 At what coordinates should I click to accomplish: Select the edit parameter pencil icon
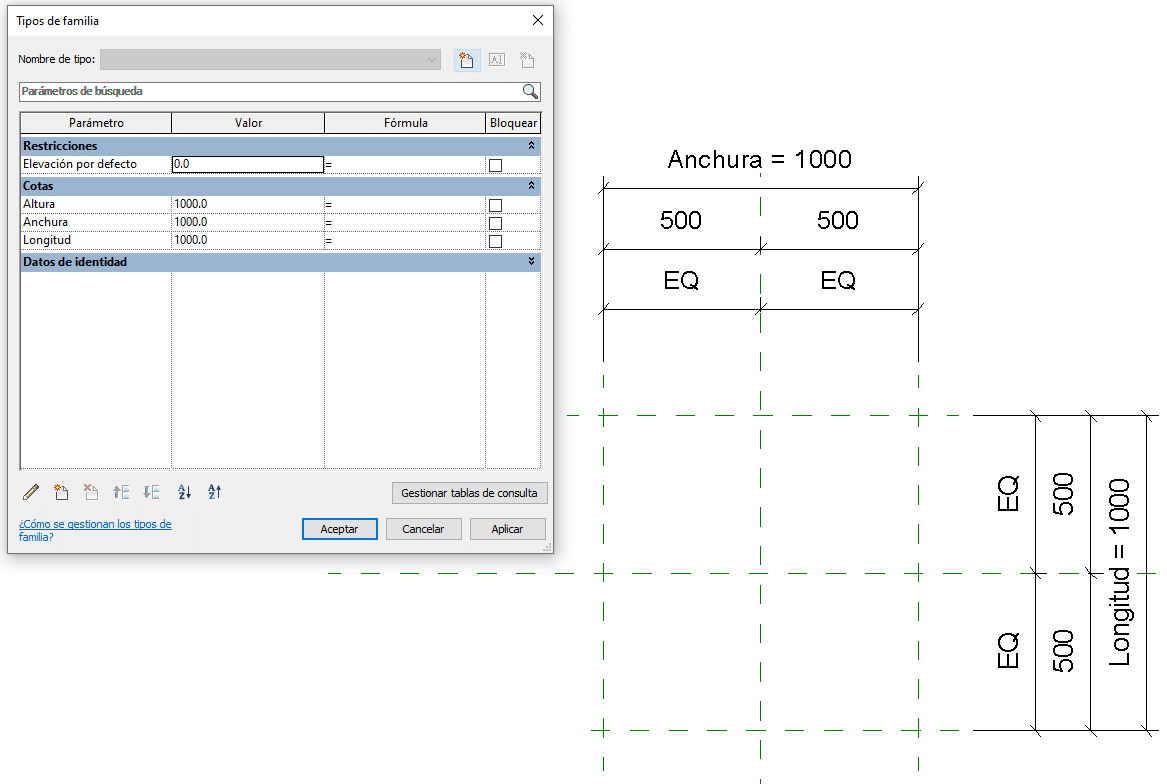pyautogui.click(x=30, y=491)
